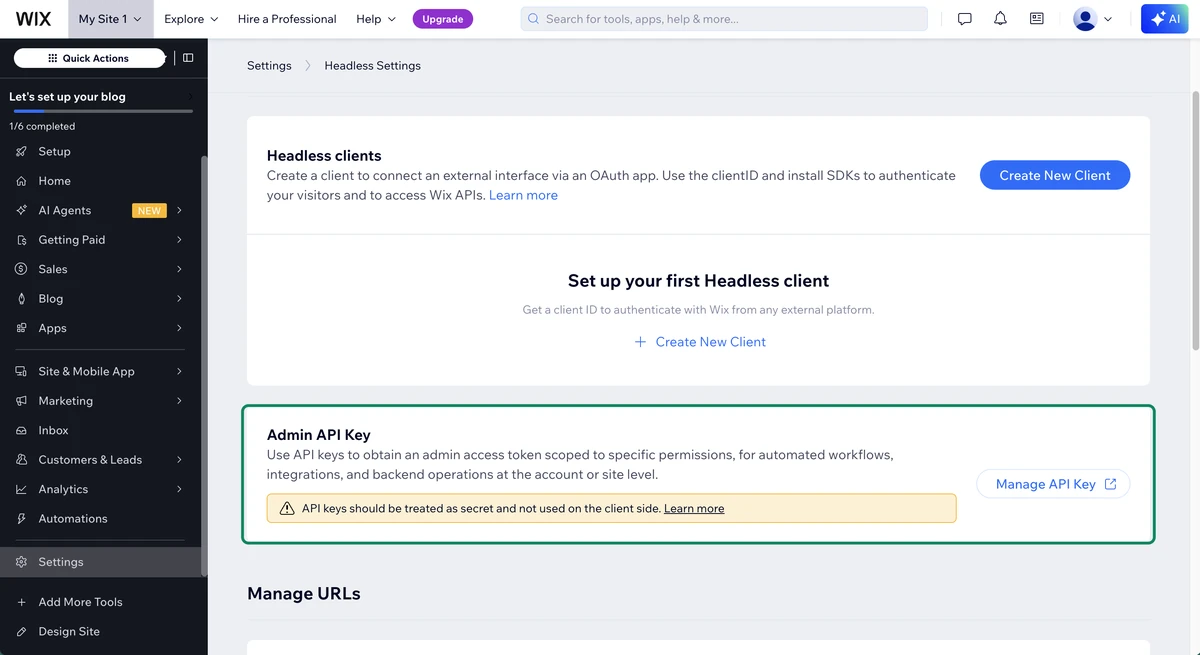Expand the Sales submenu arrow
The height and width of the screenshot is (655, 1200).
pos(179,269)
